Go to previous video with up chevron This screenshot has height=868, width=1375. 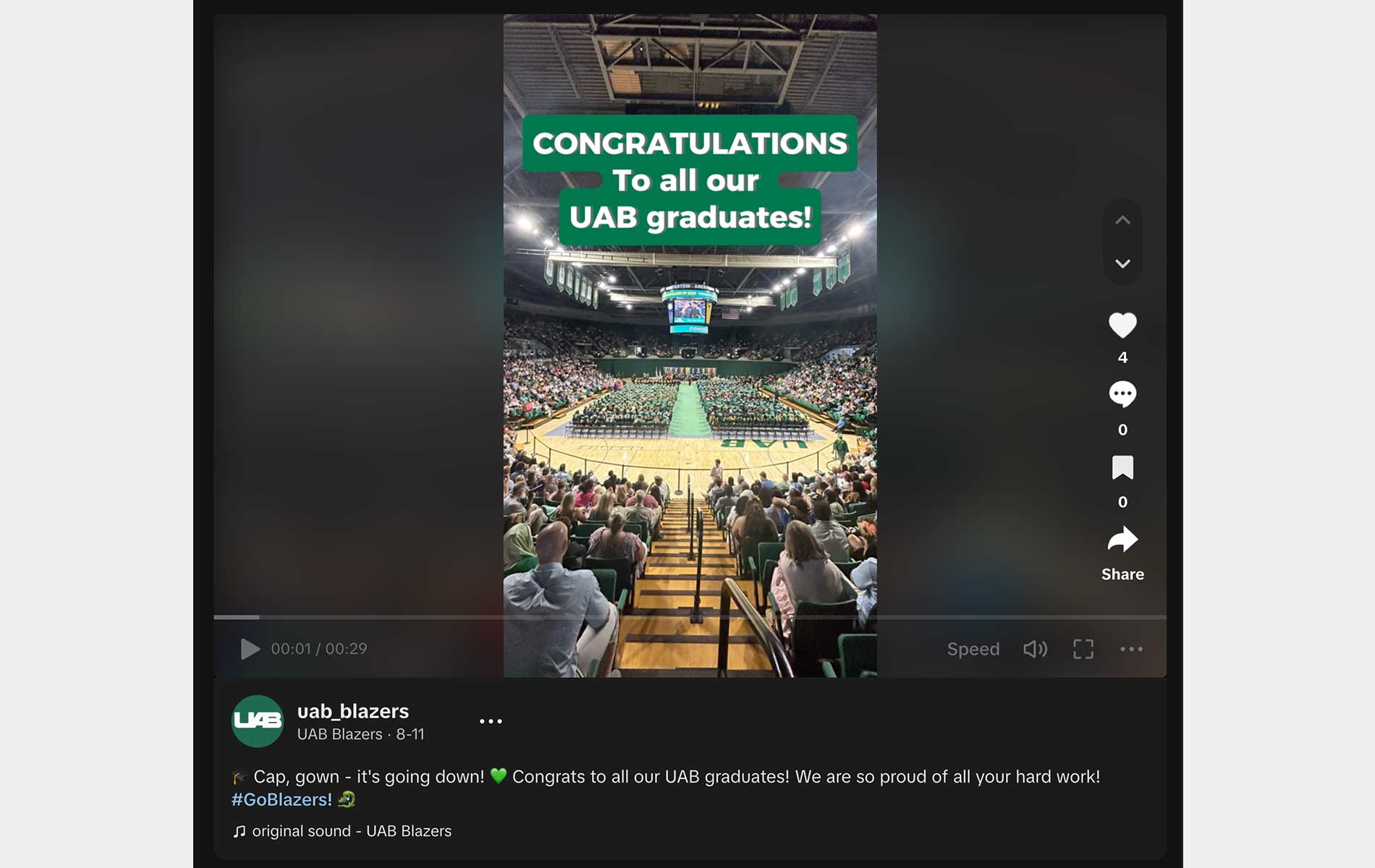click(x=1122, y=221)
